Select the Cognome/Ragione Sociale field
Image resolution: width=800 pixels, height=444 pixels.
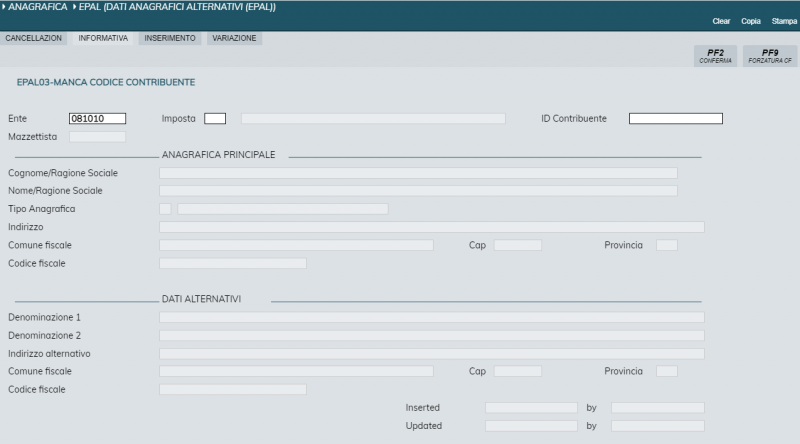point(418,173)
